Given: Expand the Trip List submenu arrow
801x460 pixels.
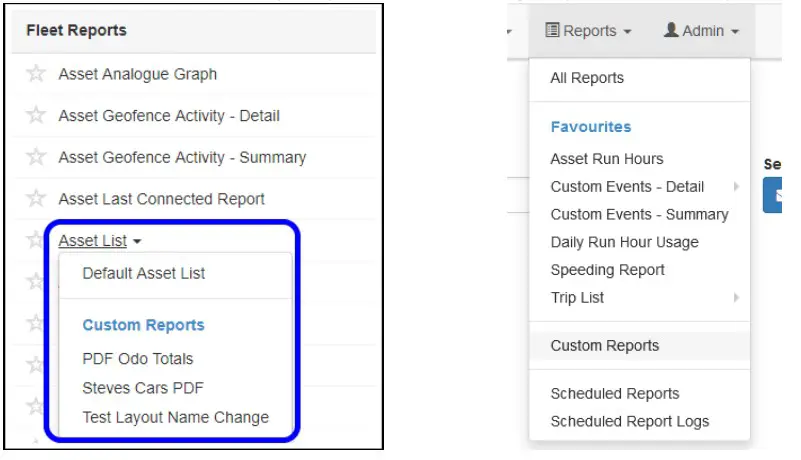Looking at the screenshot, I should [736, 298].
